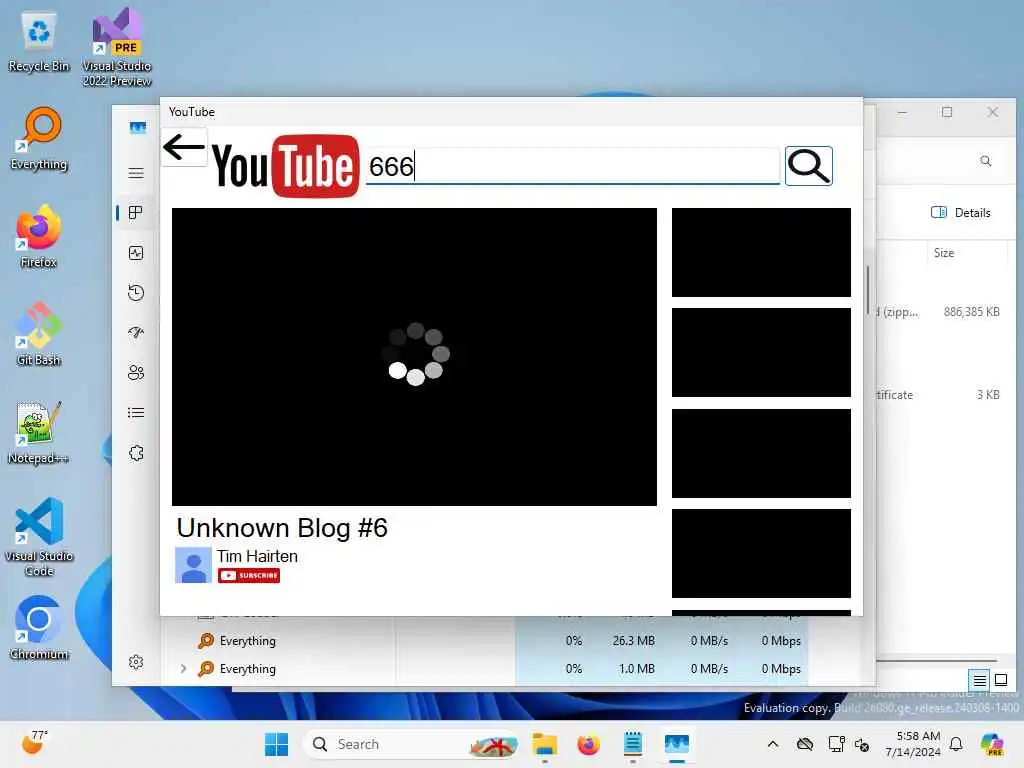1024x768 pixels.
Task: Select Everything desktop shortcut
Action: pos(39,139)
